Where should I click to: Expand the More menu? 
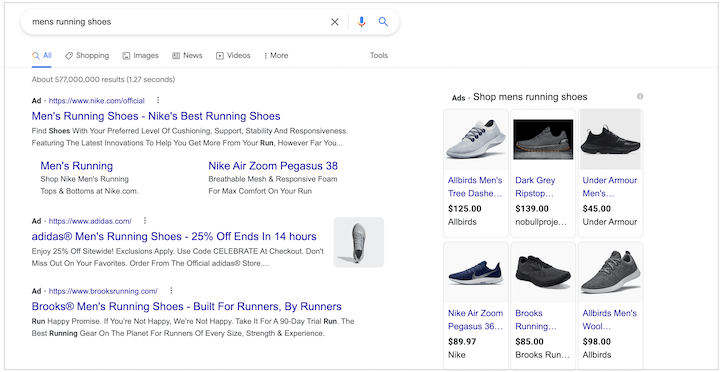[x=276, y=56]
